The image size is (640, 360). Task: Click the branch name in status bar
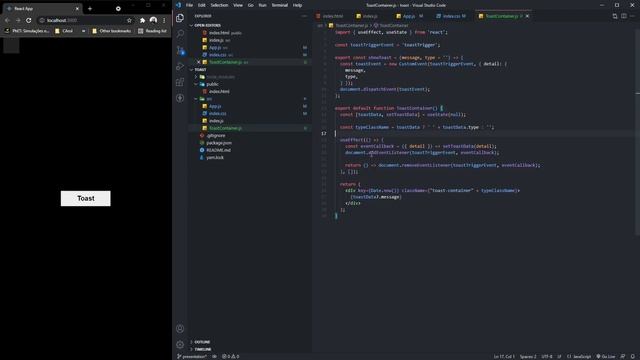click(192, 356)
